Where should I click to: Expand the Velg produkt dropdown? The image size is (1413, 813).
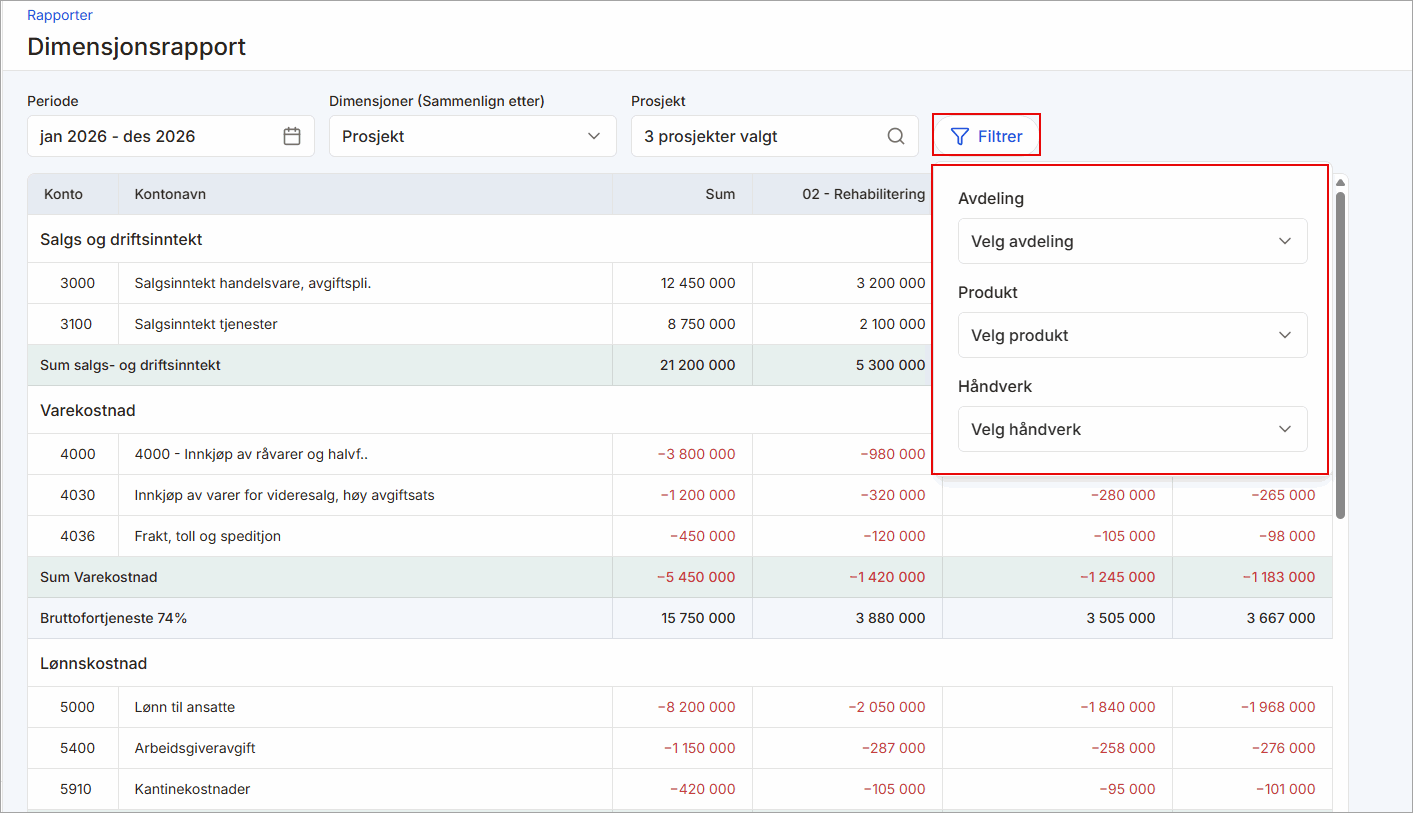tap(1133, 335)
